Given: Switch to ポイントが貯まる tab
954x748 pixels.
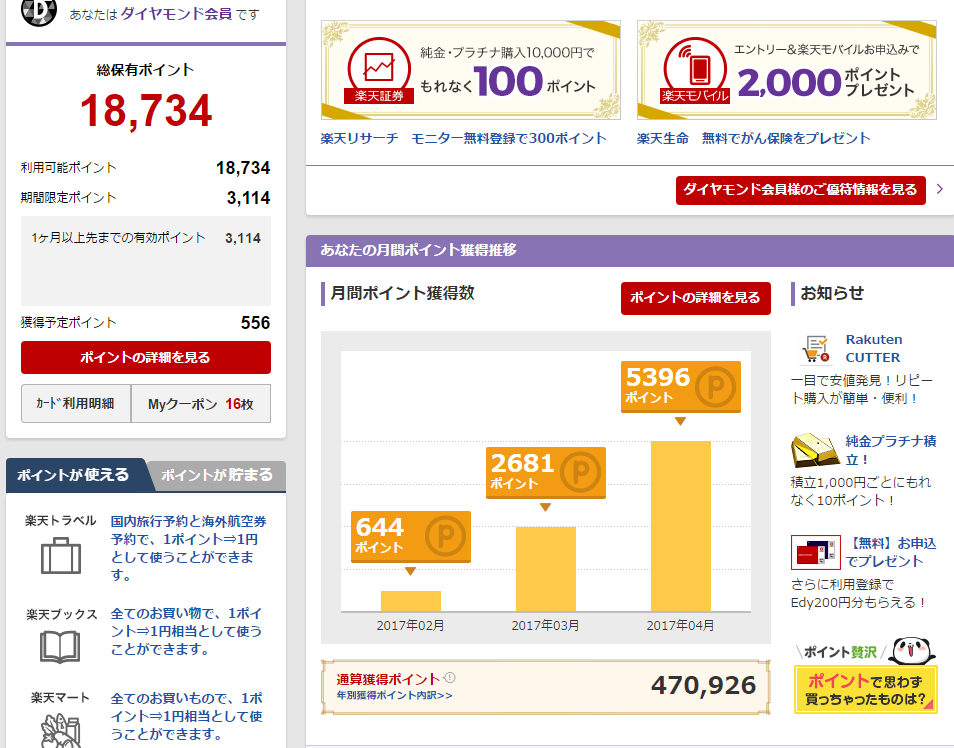Looking at the screenshot, I should coord(217,475).
